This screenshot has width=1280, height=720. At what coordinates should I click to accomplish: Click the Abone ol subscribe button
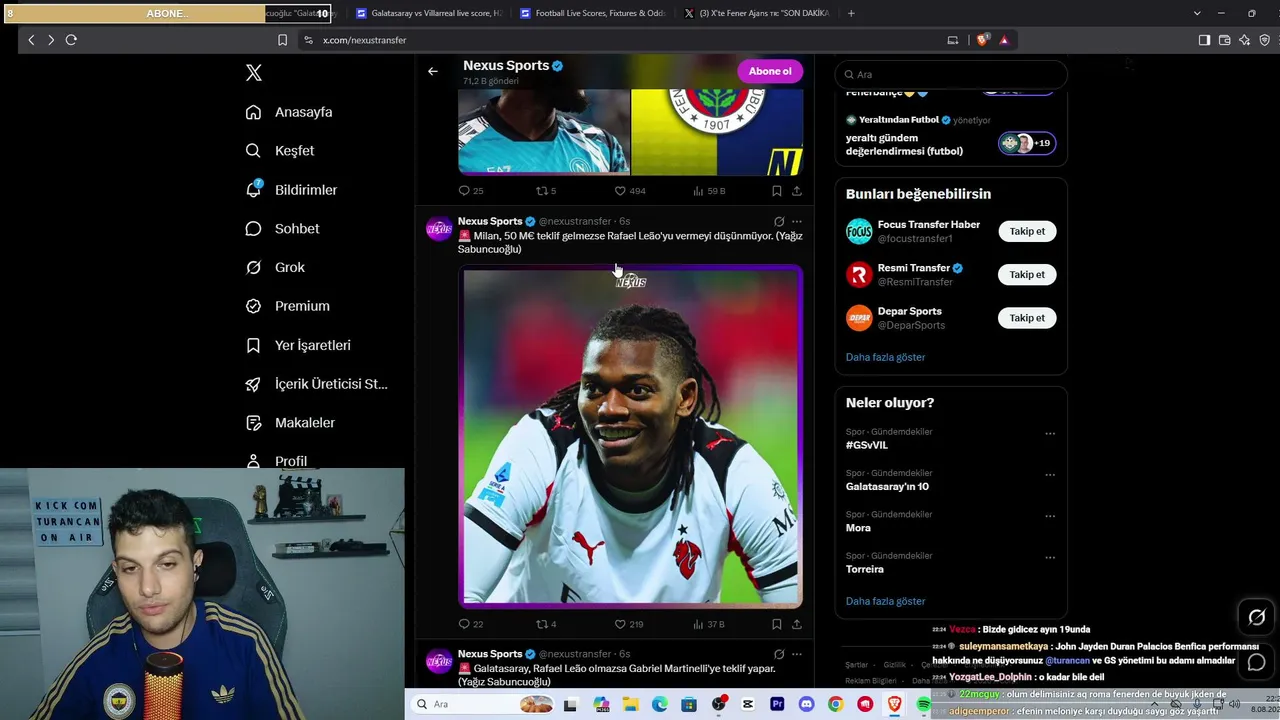click(770, 71)
